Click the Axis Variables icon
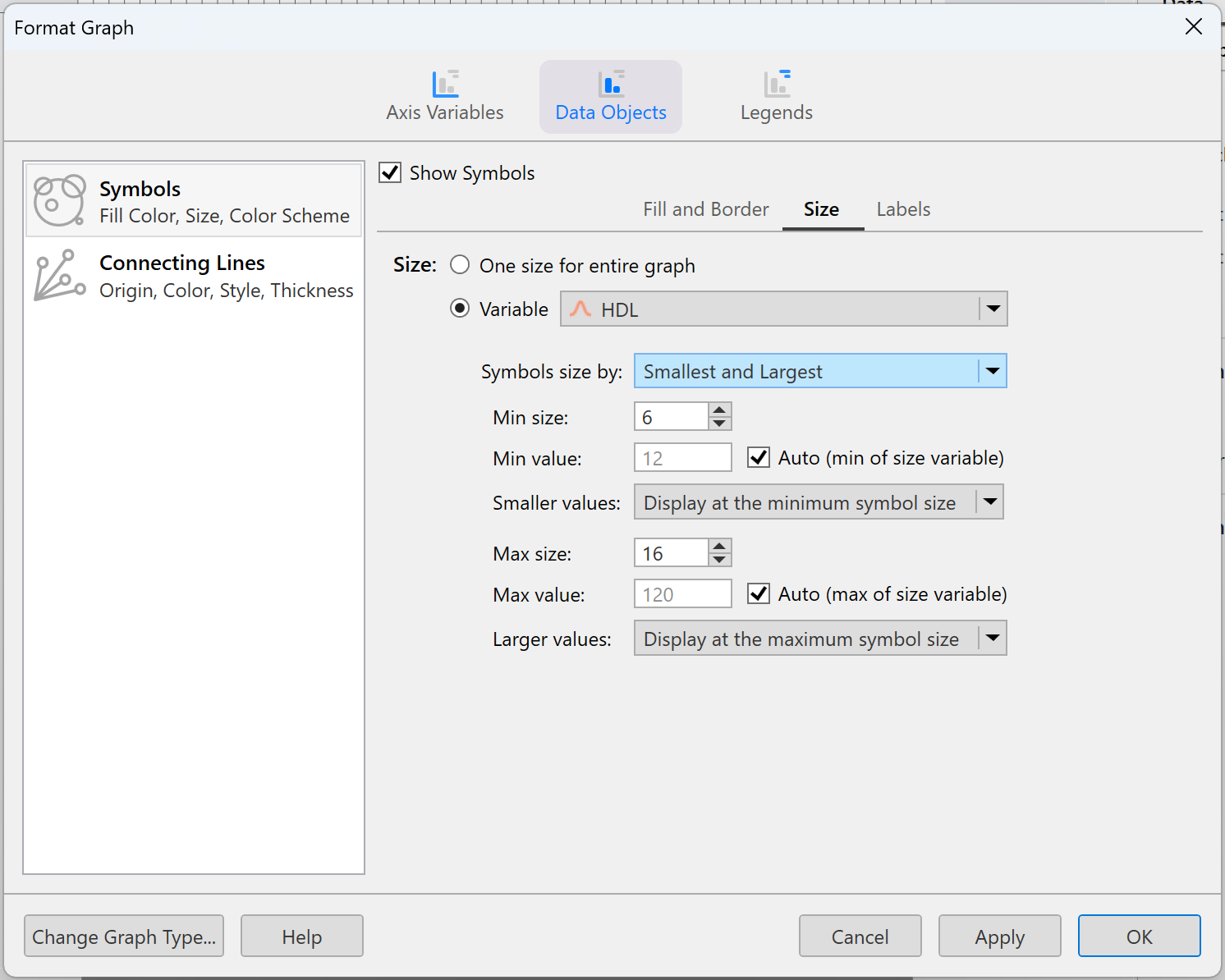 (x=445, y=84)
